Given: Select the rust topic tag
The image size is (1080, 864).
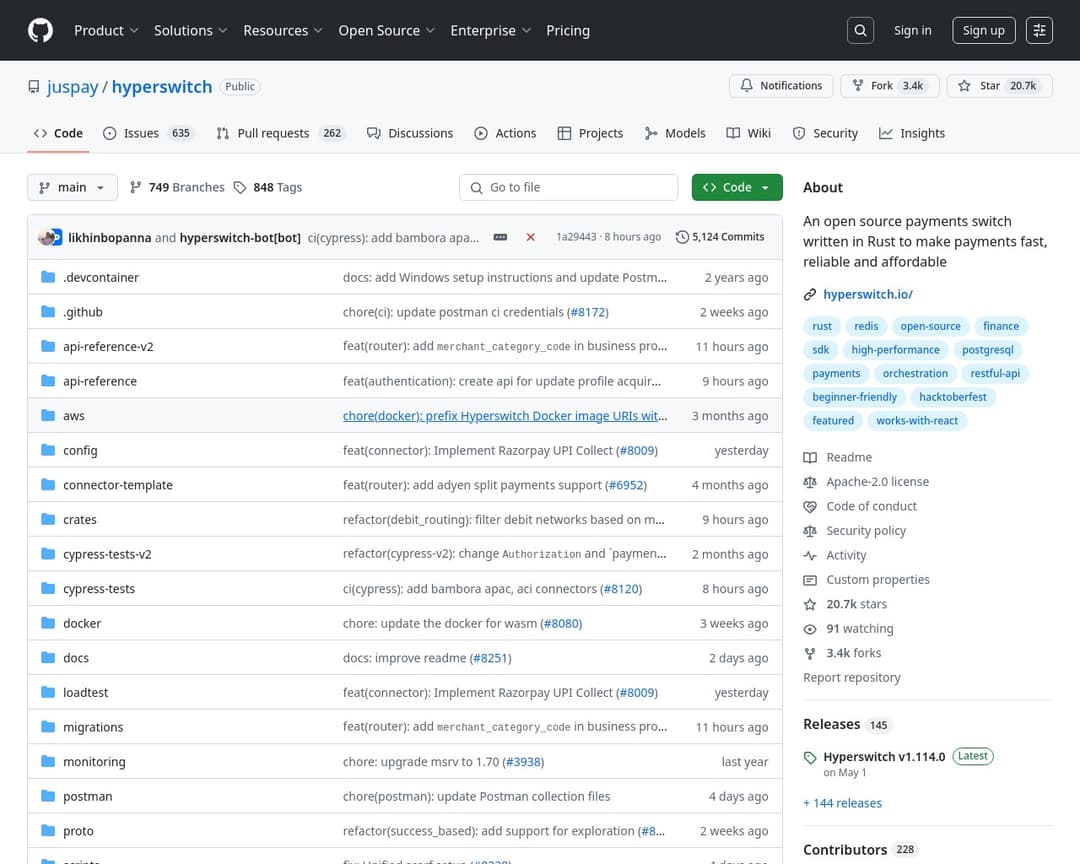Looking at the screenshot, I should (821, 327).
